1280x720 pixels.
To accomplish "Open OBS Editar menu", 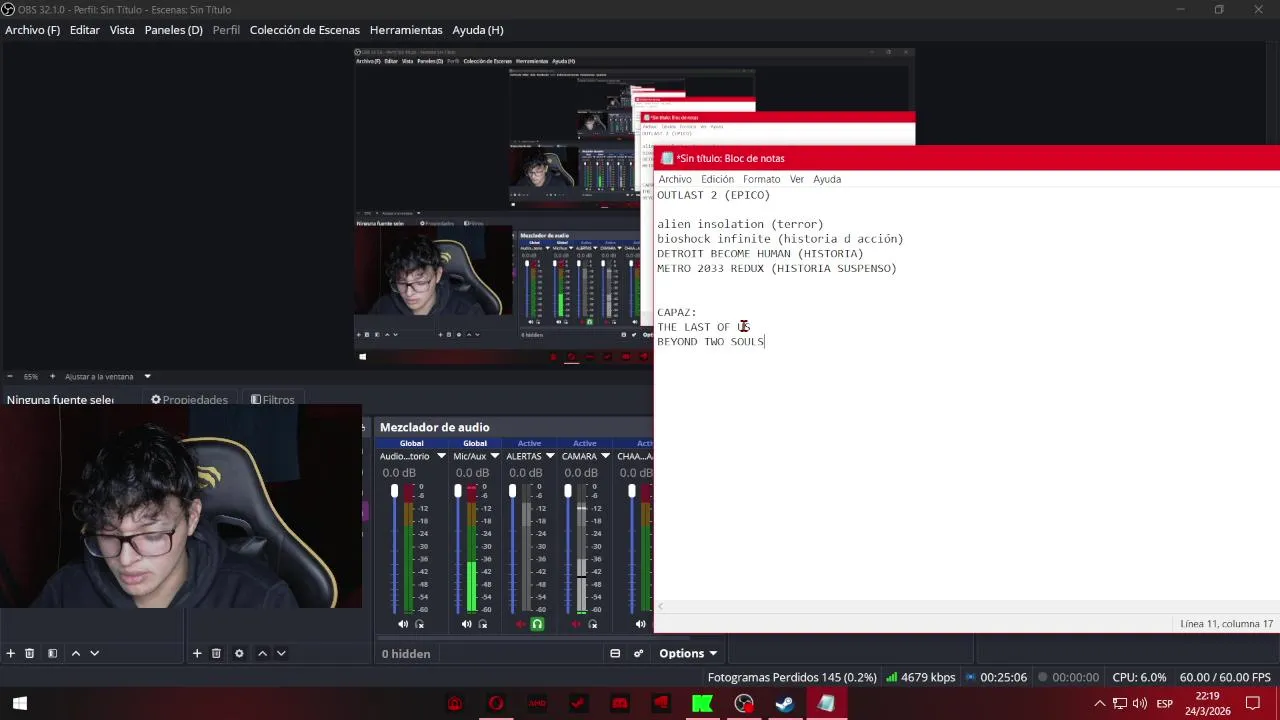I will click(x=84, y=30).
